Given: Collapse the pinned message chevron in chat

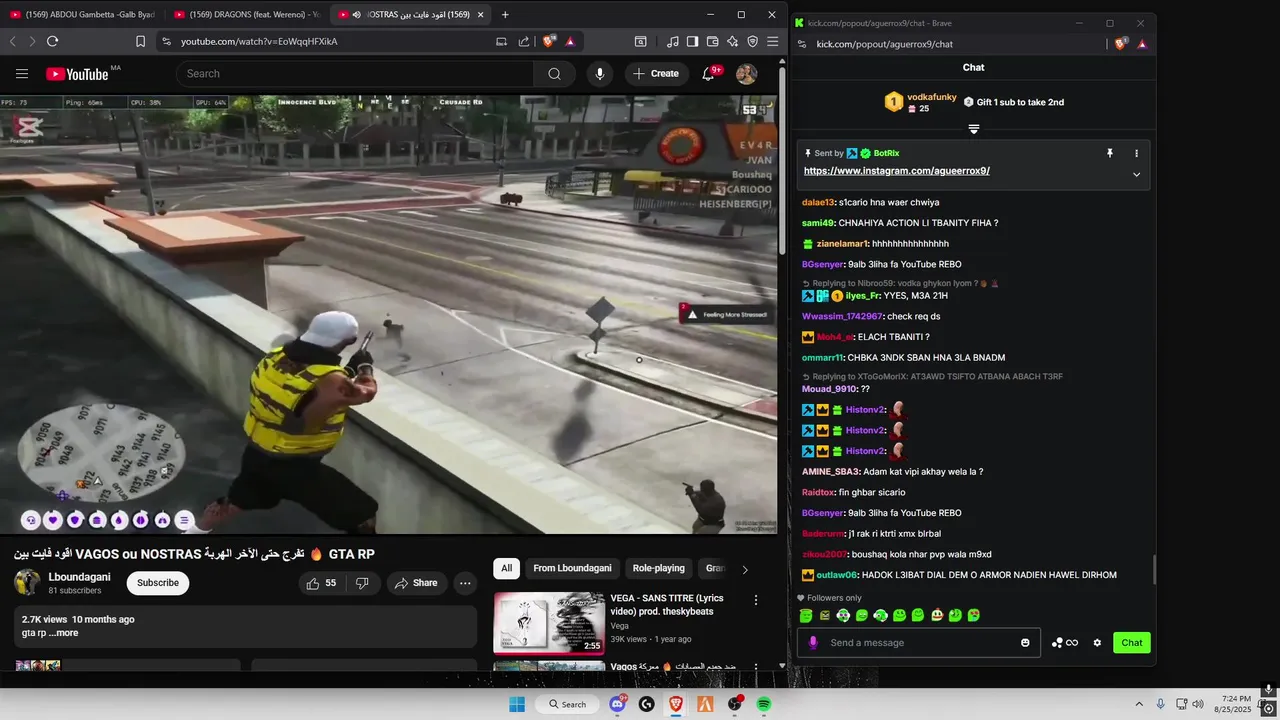Looking at the screenshot, I should pos(1136,174).
